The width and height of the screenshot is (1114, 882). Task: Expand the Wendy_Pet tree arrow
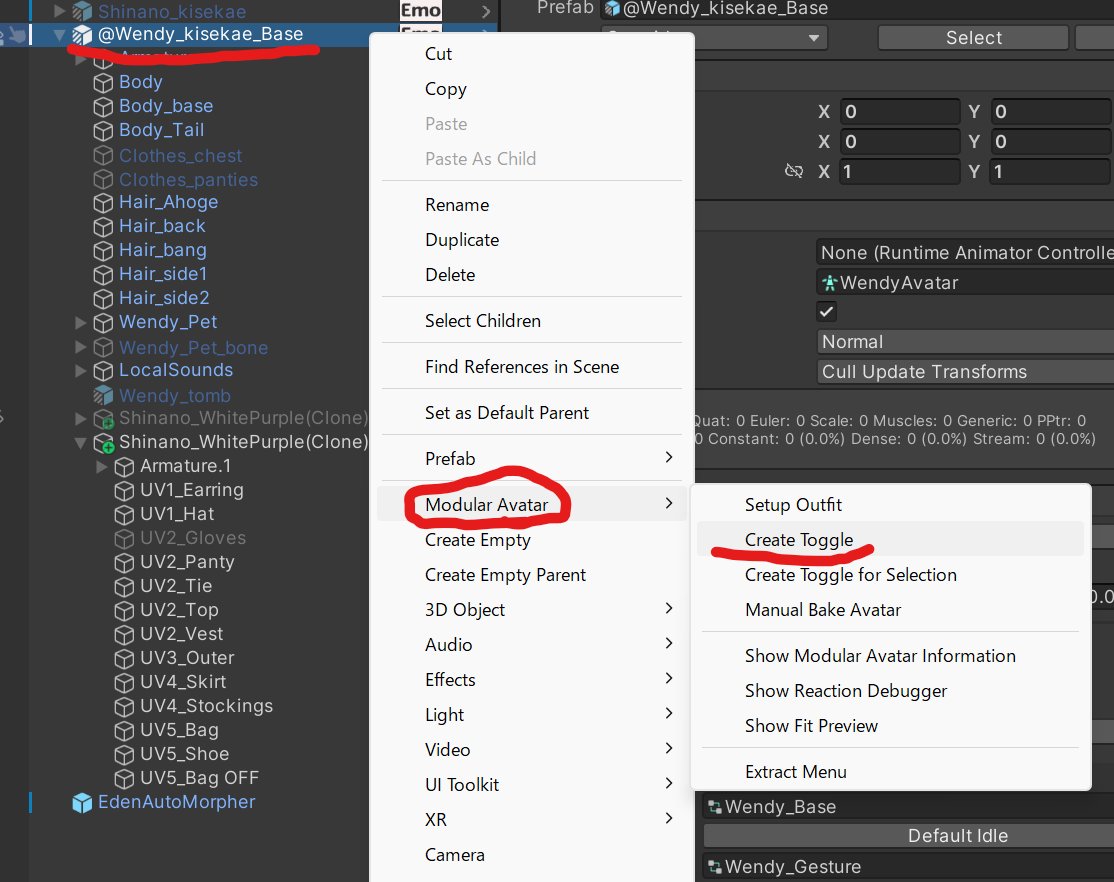tap(81, 323)
